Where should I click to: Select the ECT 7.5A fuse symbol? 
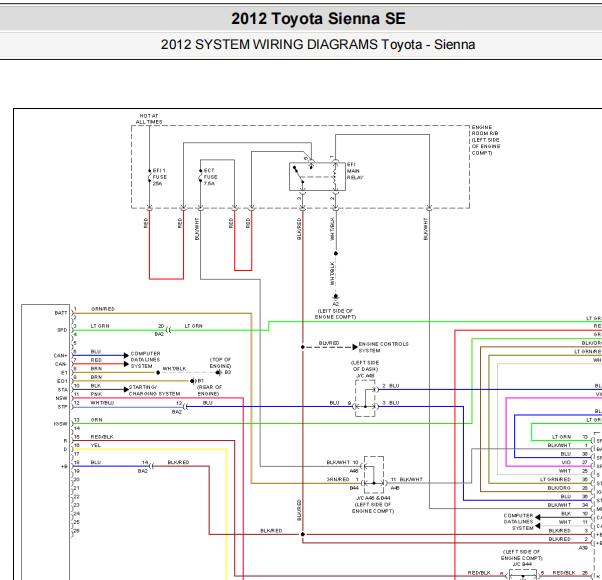(x=200, y=176)
